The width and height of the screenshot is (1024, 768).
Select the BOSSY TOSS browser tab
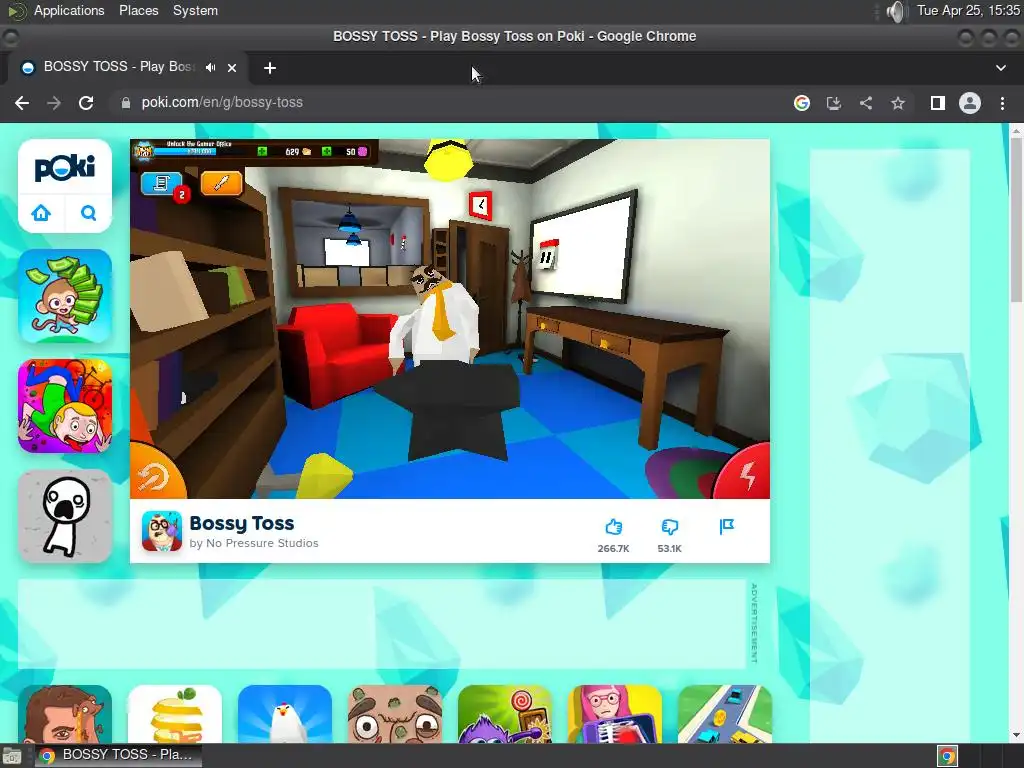click(x=127, y=67)
